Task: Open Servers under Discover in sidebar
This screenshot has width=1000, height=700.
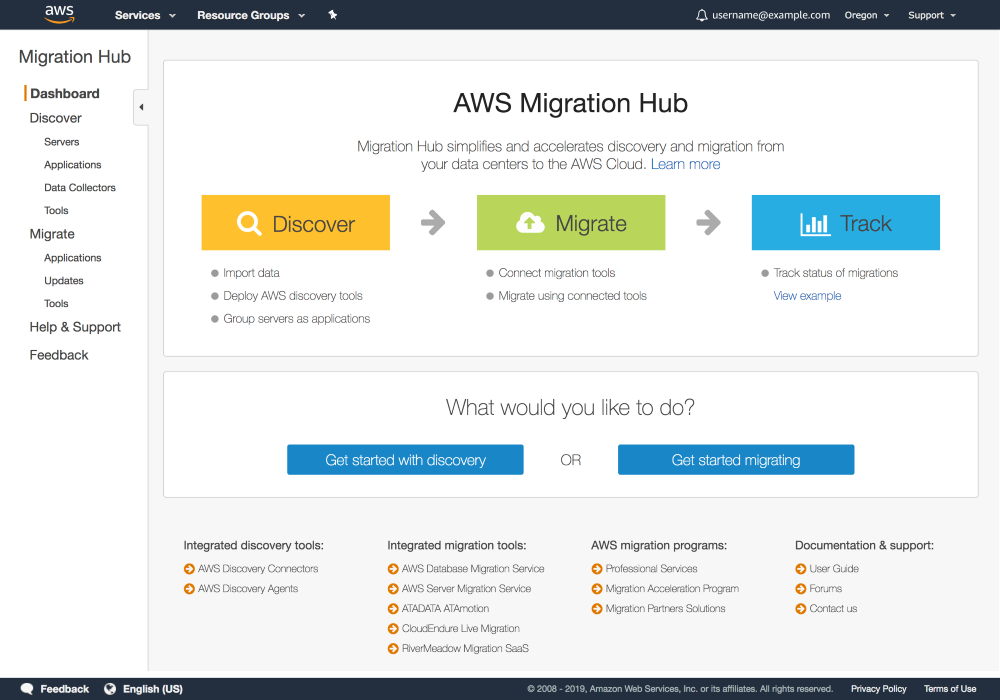Action: (62, 142)
